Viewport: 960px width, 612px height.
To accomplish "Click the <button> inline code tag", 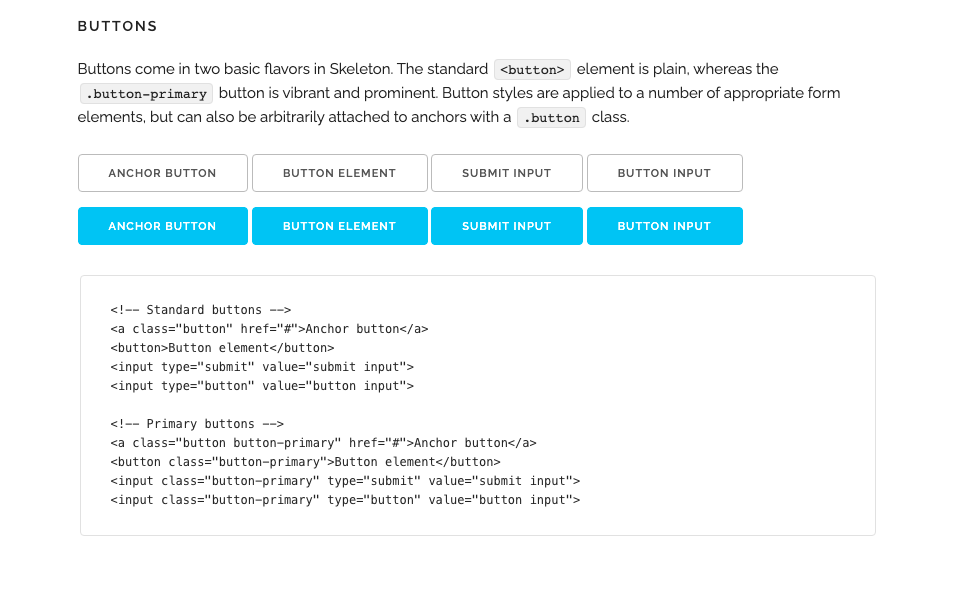I will pyautogui.click(x=532, y=69).
